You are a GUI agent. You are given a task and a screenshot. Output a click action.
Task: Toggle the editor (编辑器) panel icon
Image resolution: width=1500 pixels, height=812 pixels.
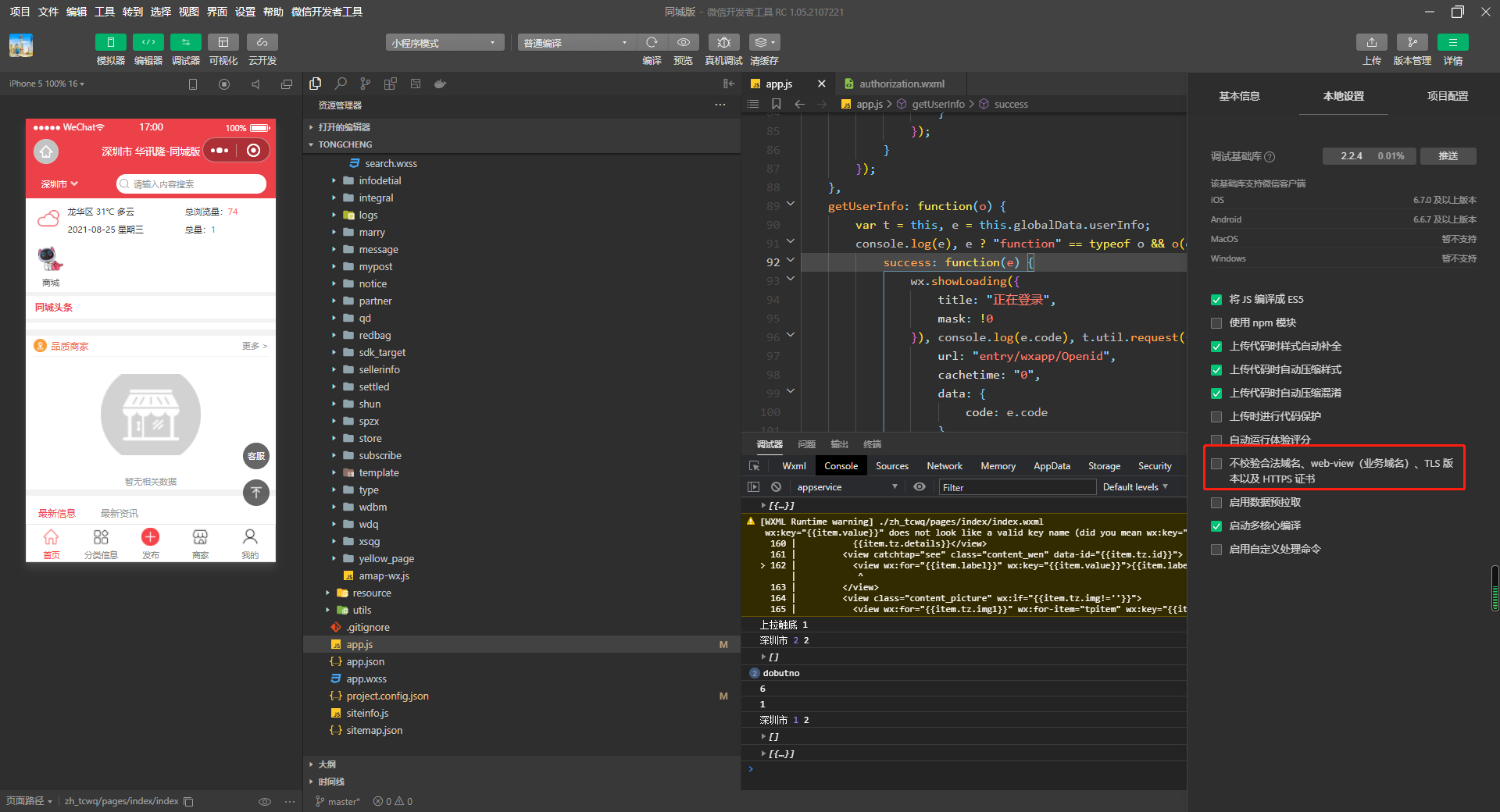pos(148,42)
